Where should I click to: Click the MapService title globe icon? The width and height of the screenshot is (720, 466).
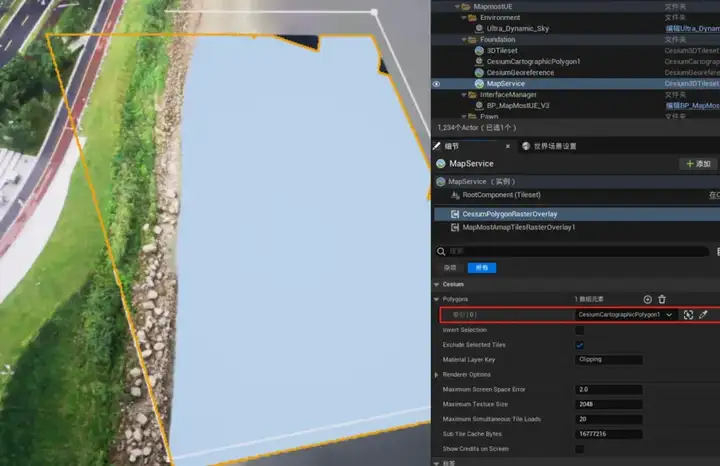pos(441,163)
